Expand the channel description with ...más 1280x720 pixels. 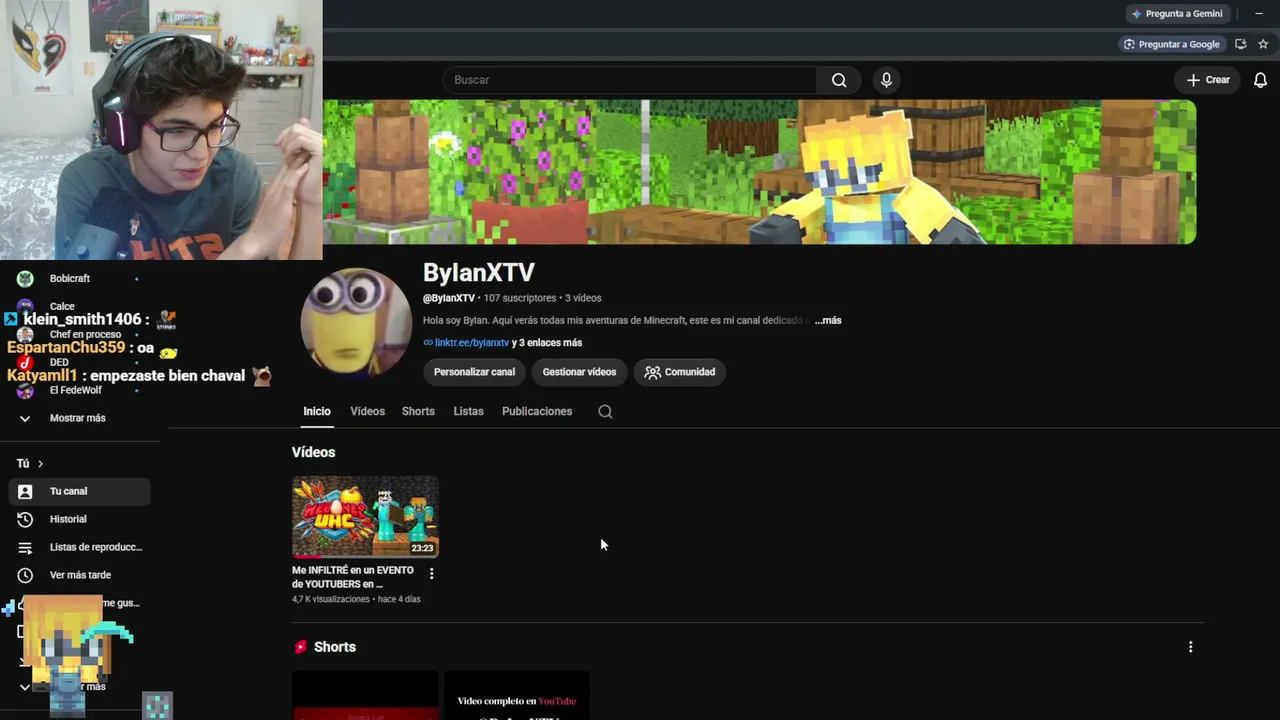tap(828, 320)
